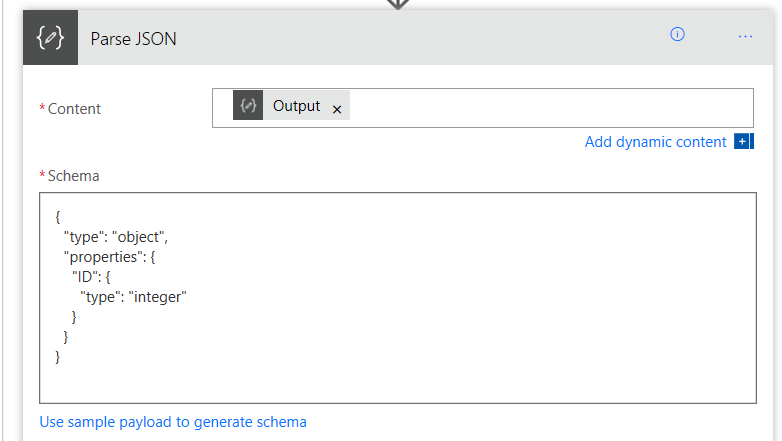Open the Add dynamic content link
Viewport: 782px width, 441px height.
[655, 142]
